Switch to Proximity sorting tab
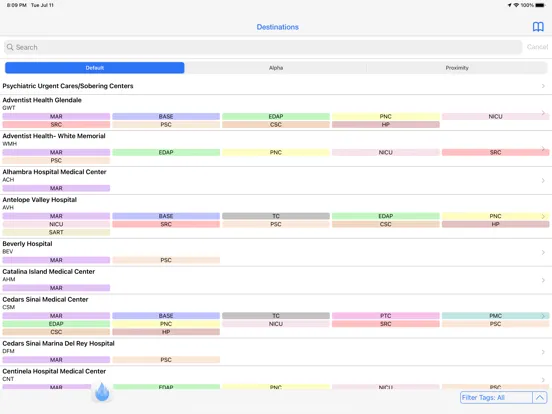The height and width of the screenshot is (414, 552). [457, 68]
